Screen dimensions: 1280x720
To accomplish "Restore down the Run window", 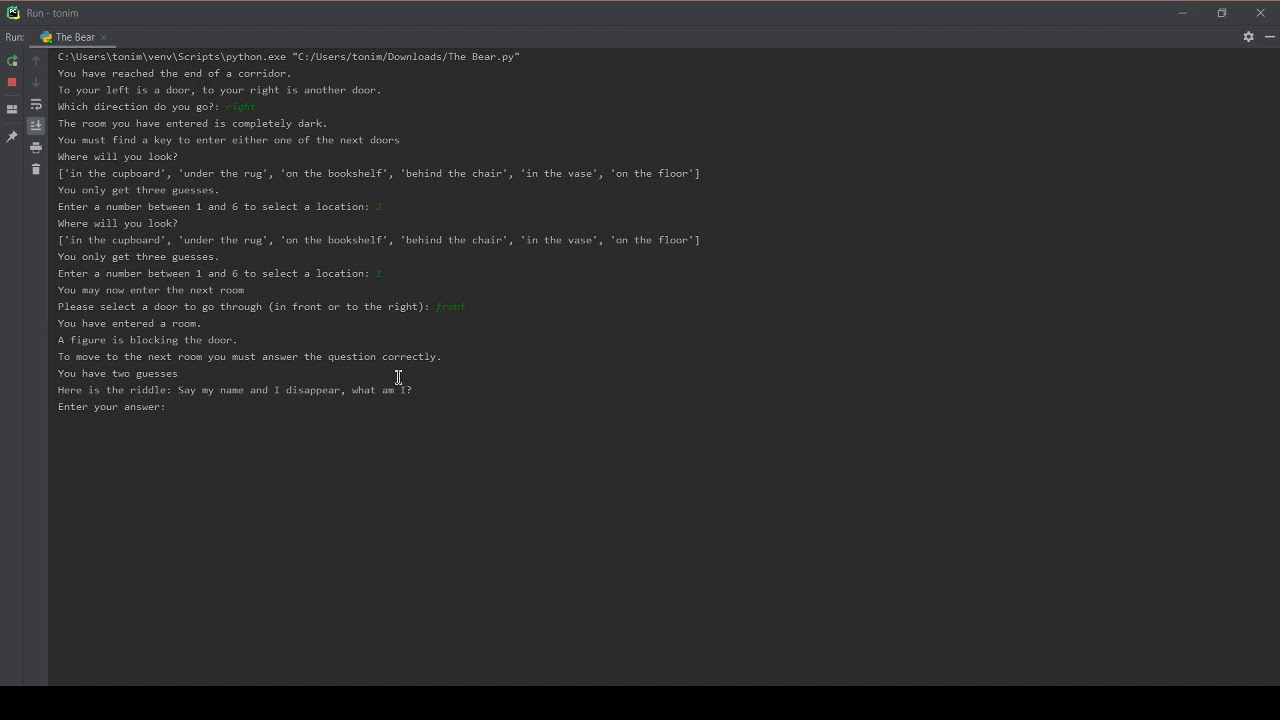I will (x=1221, y=13).
